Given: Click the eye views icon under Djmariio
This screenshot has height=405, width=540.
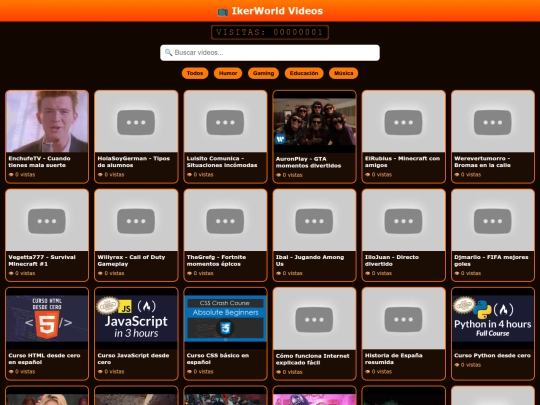Looking at the screenshot, I should 457,273.
